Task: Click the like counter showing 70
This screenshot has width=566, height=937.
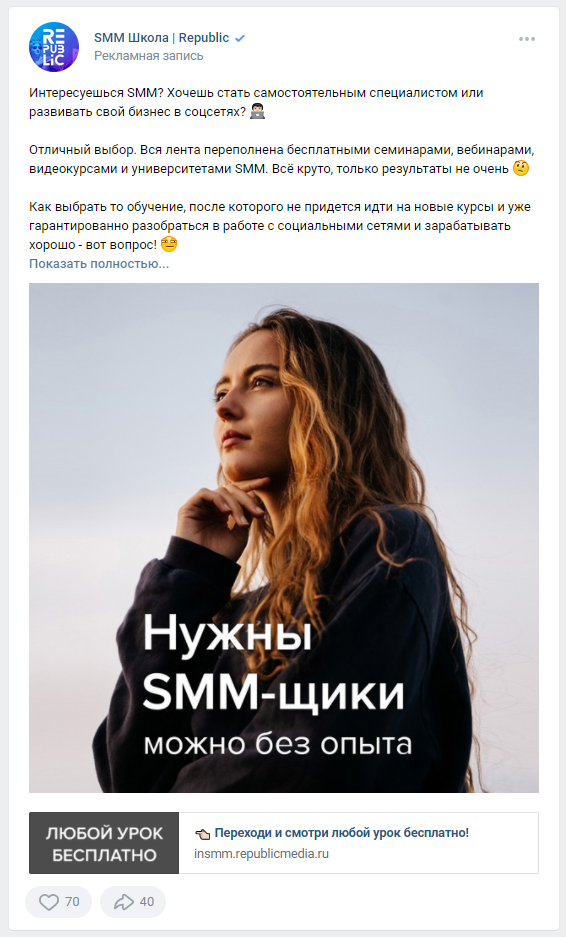Action: tap(72, 902)
